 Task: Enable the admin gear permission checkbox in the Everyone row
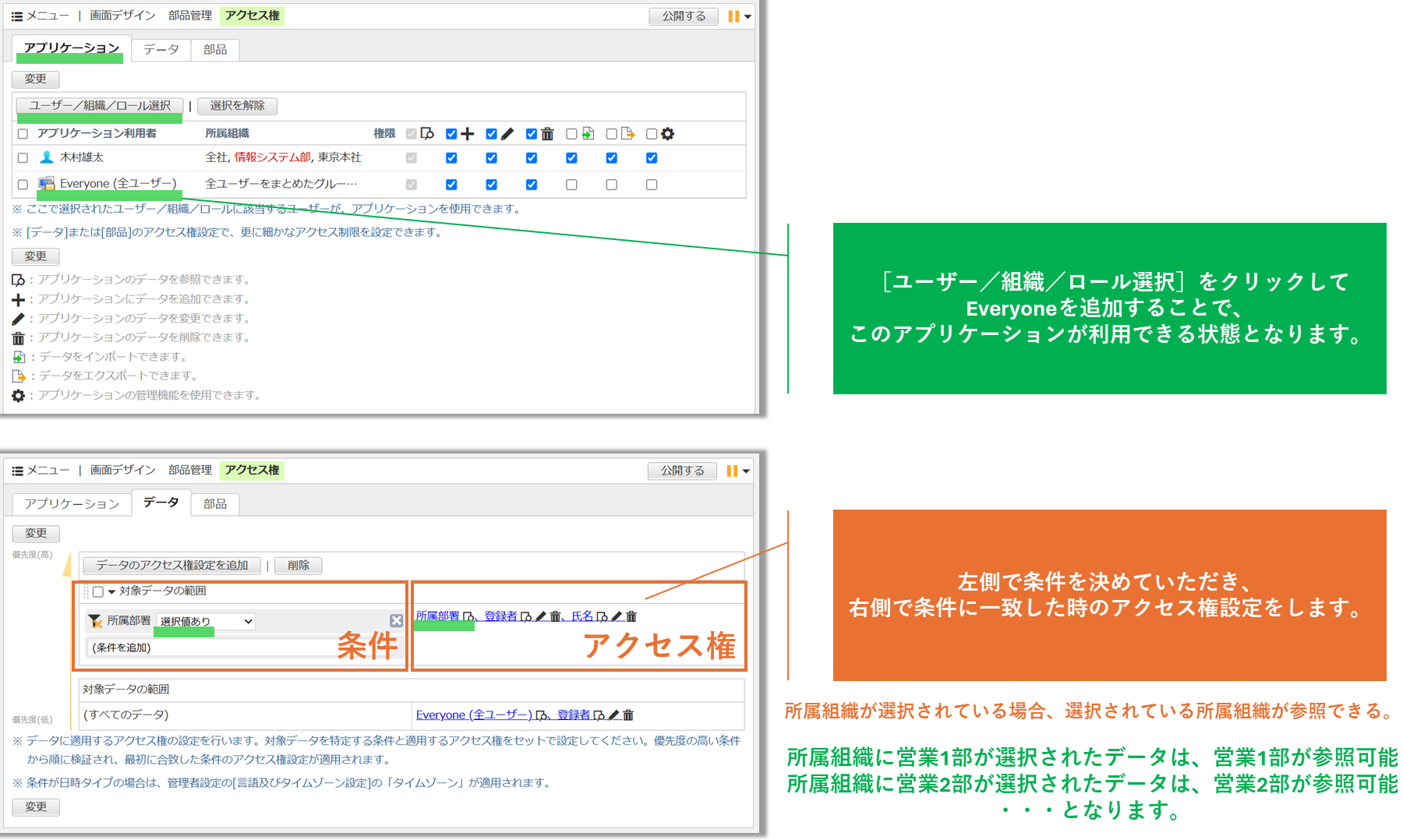click(x=652, y=185)
